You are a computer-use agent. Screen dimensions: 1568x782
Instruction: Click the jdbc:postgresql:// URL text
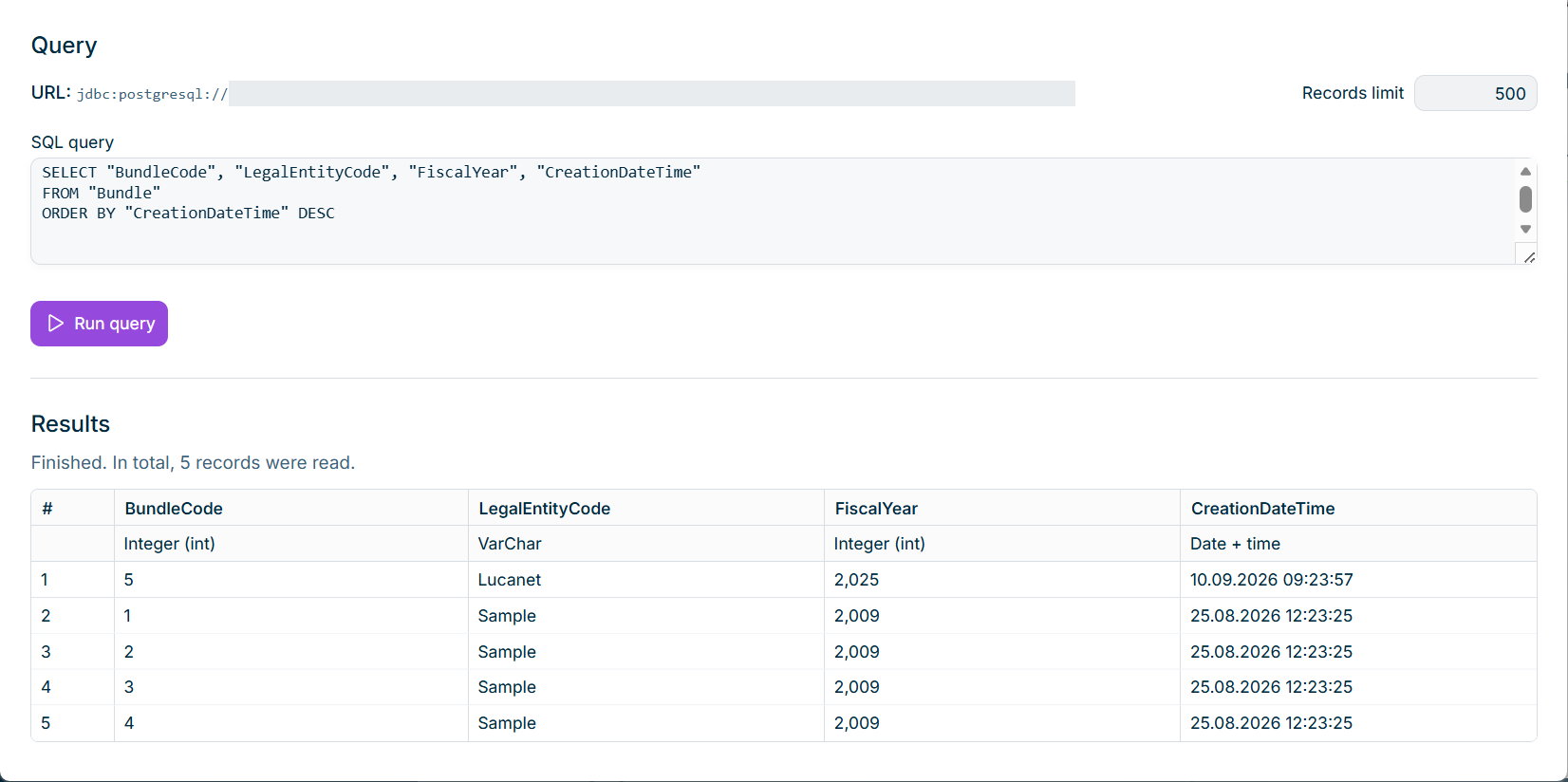point(152,94)
